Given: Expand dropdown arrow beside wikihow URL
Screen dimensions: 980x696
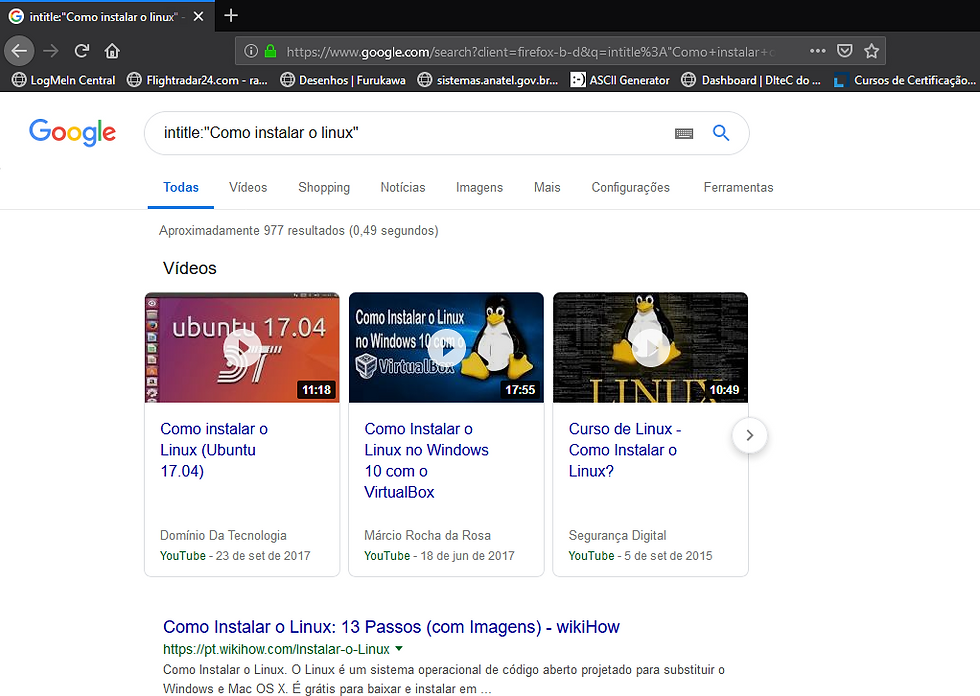Looking at the screenshot, I should point(399,649).
